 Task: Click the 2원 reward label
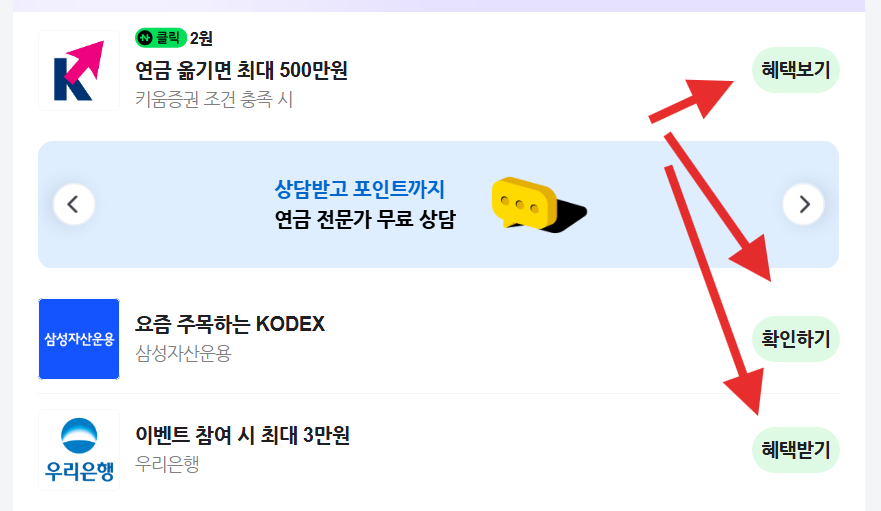[201, 38]
